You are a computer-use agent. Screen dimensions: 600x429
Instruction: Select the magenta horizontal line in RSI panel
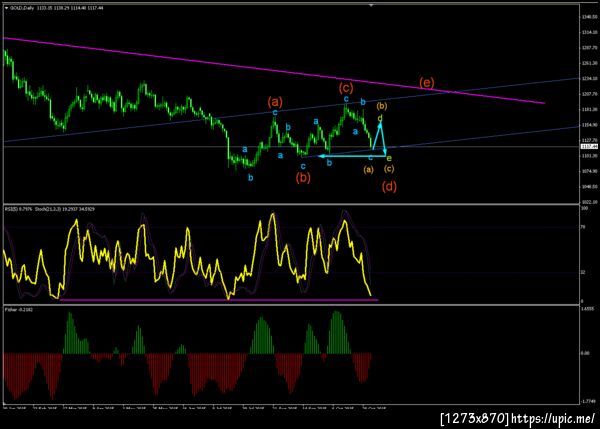(218, 300)
